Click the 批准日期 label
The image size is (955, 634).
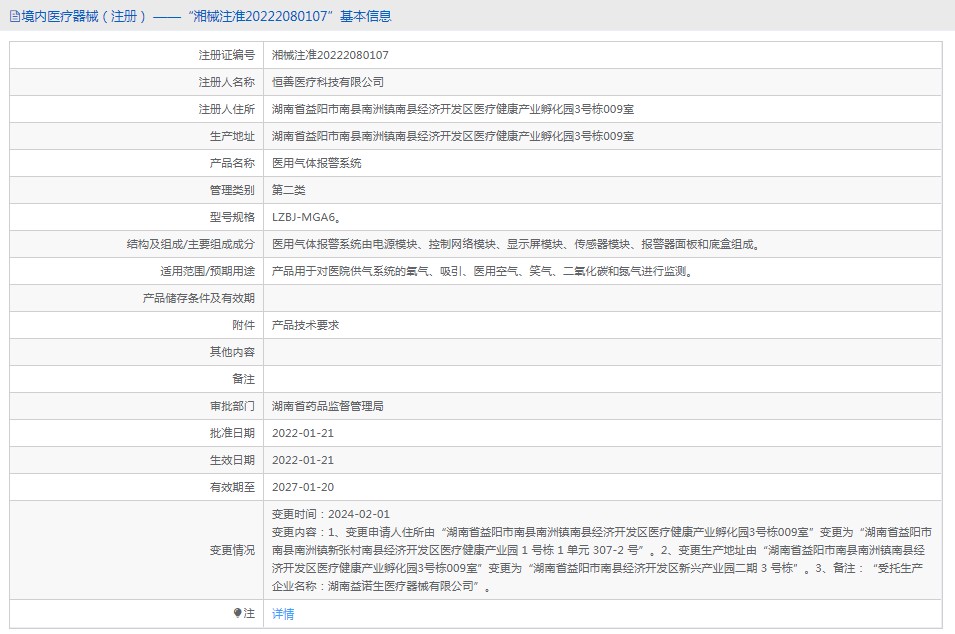[232, 433]
